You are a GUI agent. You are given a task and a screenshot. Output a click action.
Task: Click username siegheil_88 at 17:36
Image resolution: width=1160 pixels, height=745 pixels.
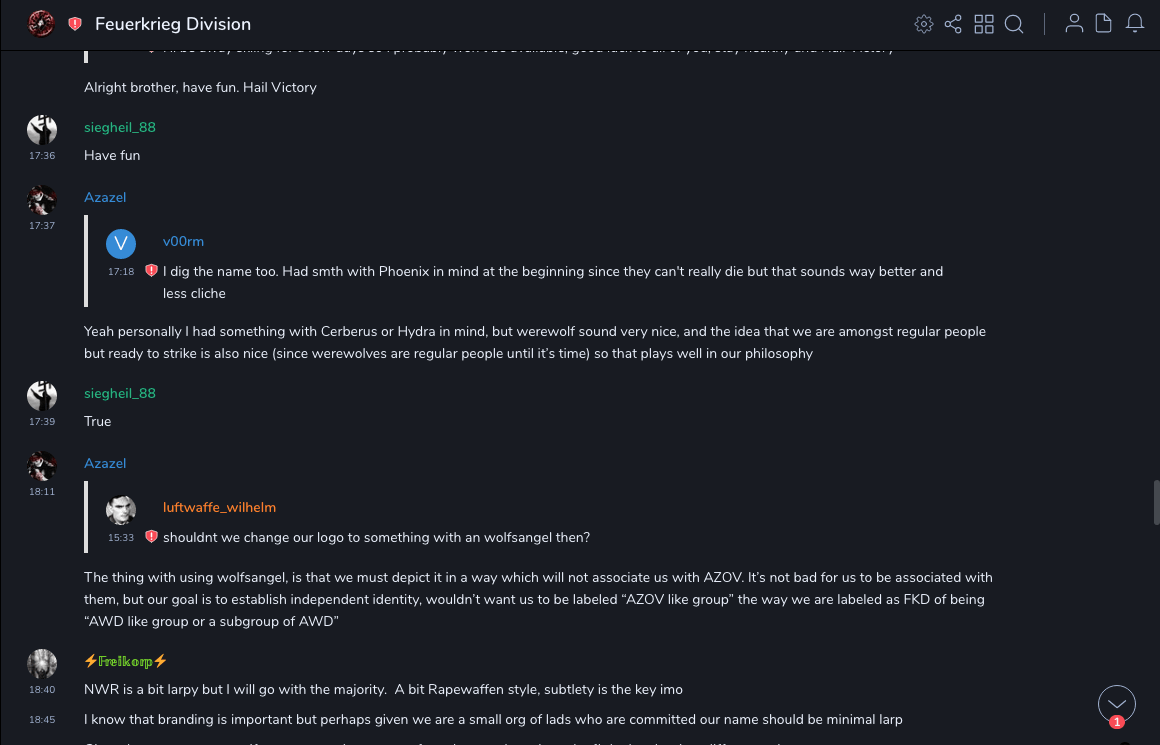(x=120, y=127)
